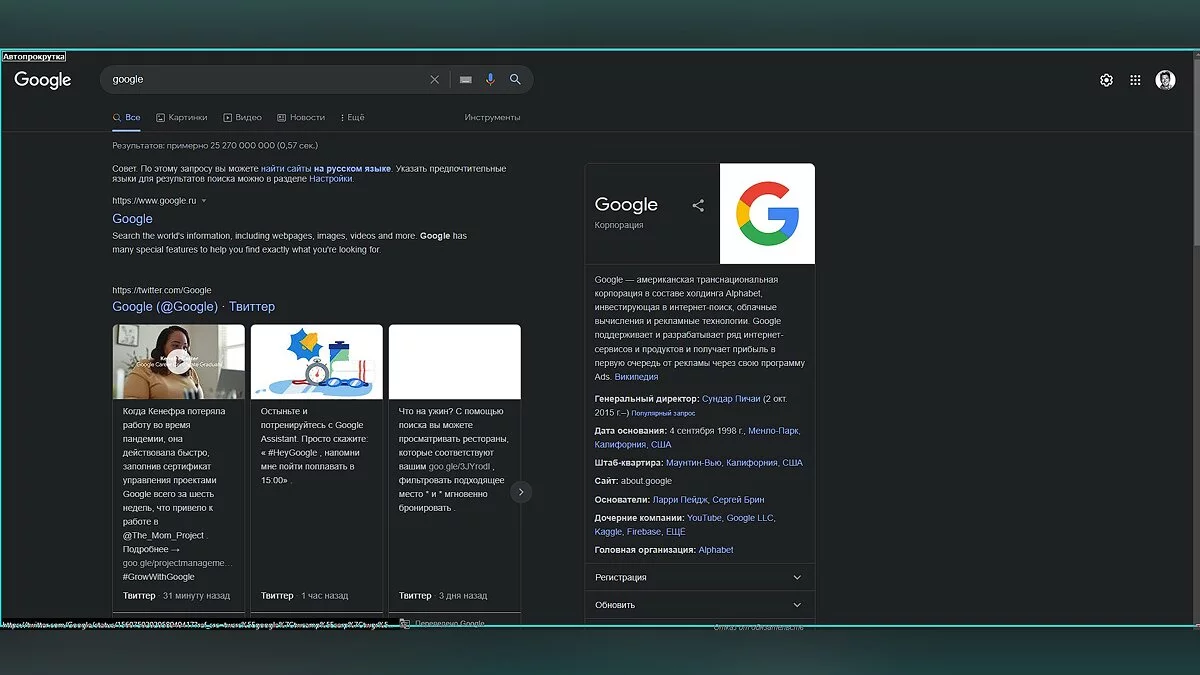Screen dimensions: 1200x675
Task: Click about.google site text
Action: [646, 481]
